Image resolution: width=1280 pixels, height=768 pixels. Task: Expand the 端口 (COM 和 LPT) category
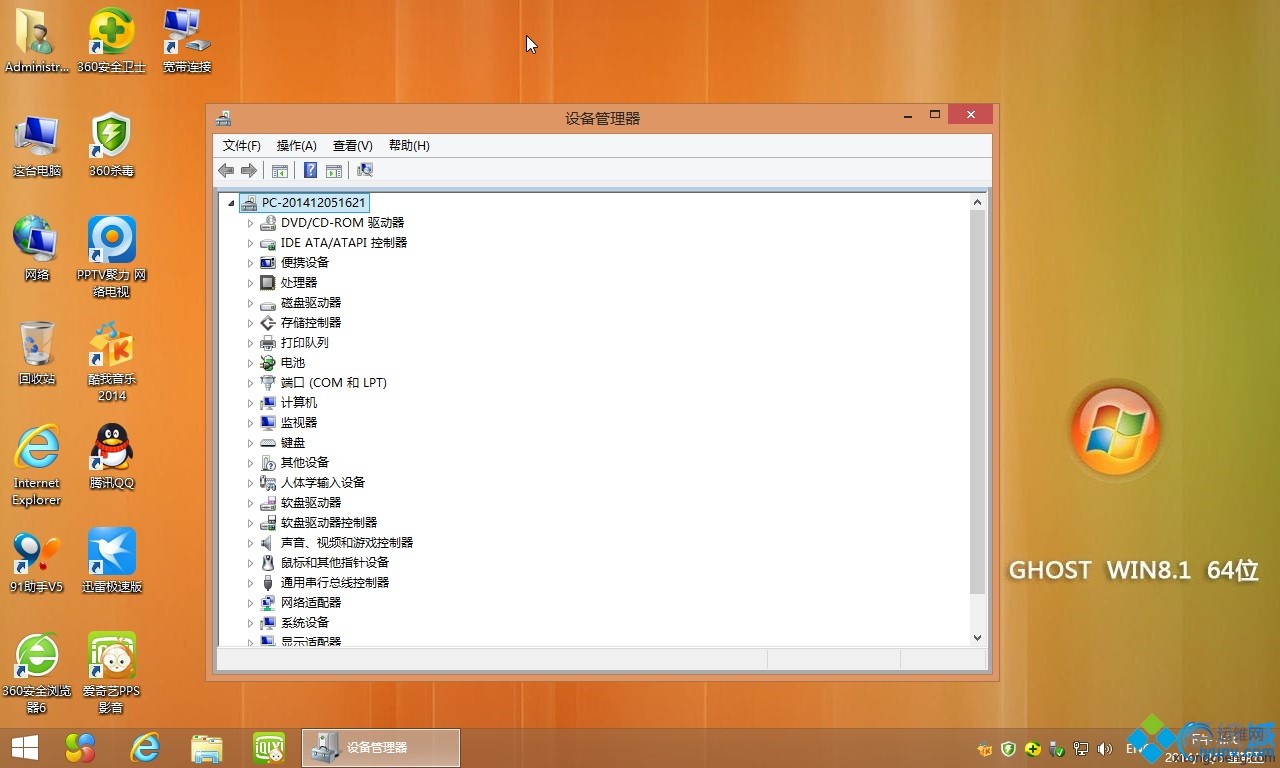coord(251,383)
